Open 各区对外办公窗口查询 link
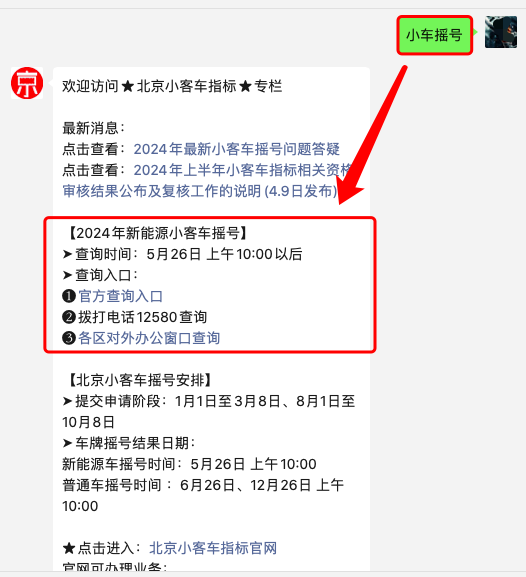The width and height of the screenshot is (526, 577). point(149,338)
